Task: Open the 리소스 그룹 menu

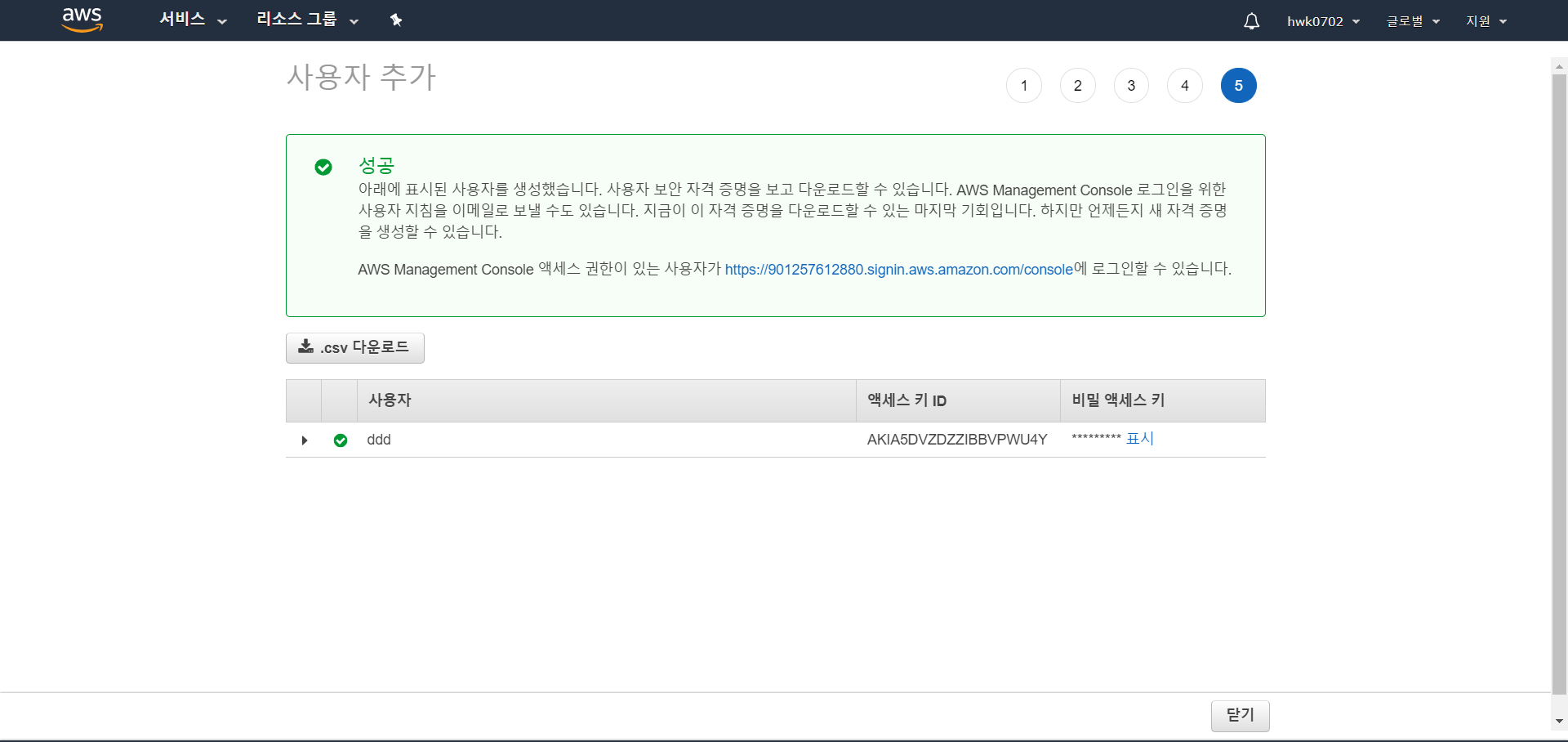Action: [307, 20]
